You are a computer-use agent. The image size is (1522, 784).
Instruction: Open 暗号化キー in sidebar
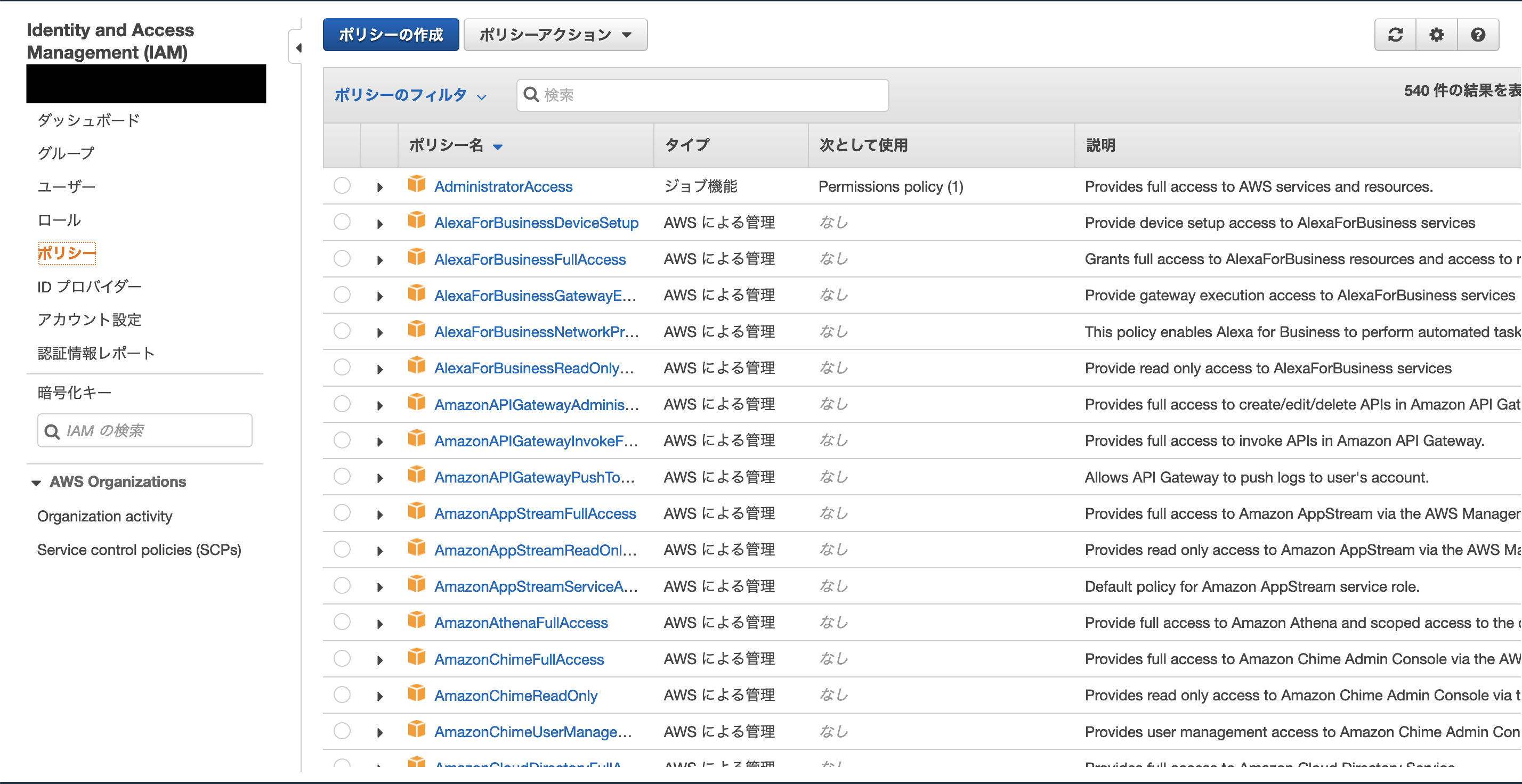coord(75,393)
